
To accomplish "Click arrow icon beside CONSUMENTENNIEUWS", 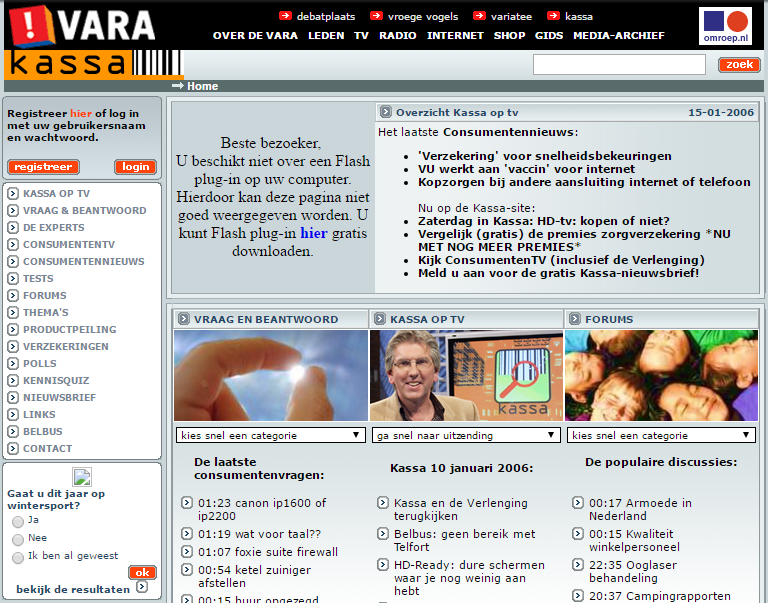I will [x=13, y=262].
